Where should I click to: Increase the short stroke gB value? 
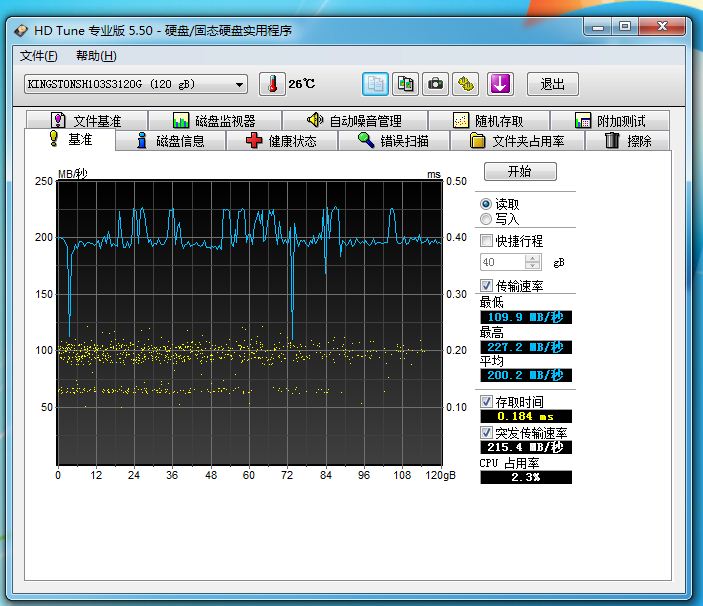[533, 258]
